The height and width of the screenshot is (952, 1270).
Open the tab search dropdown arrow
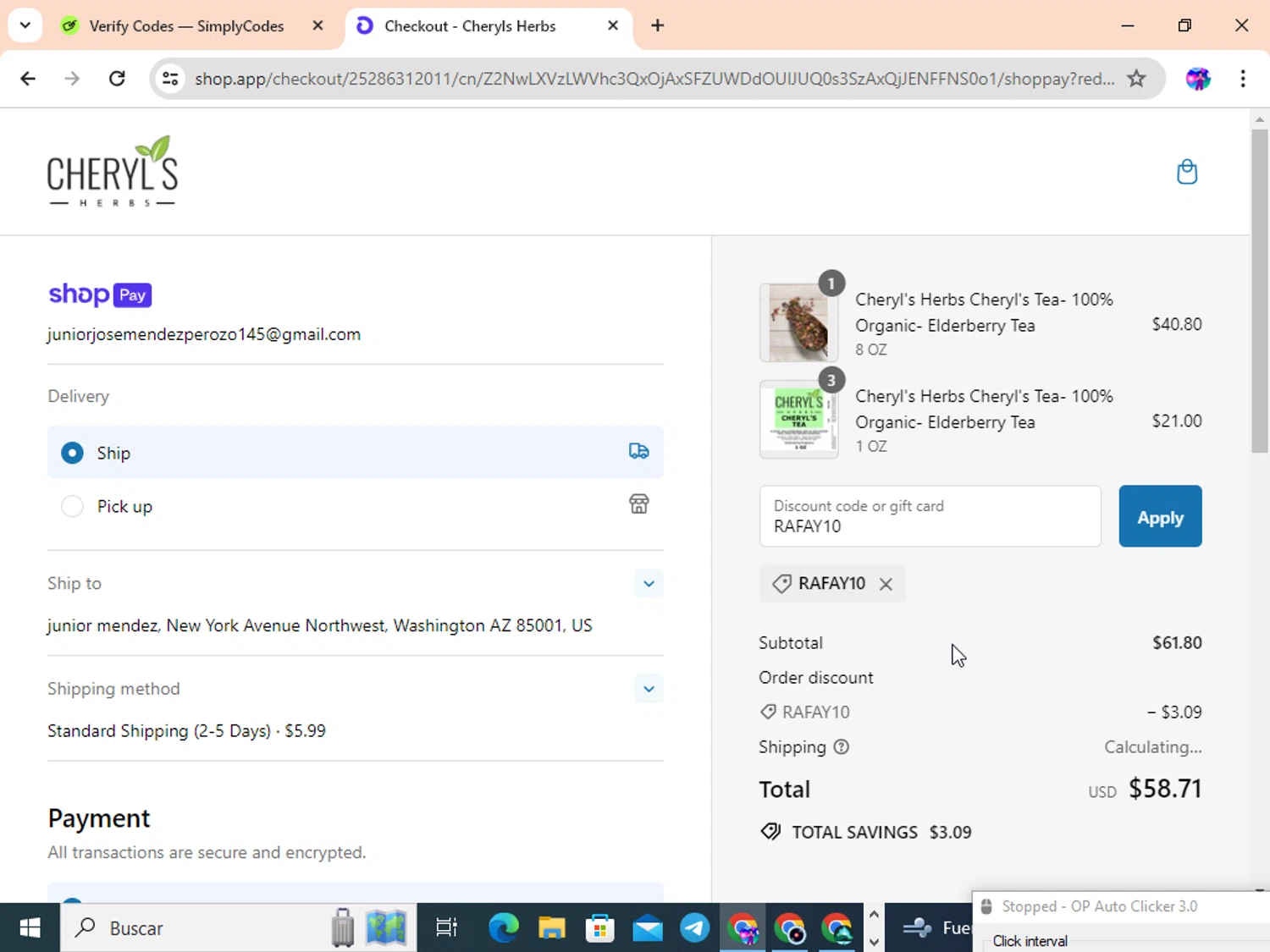(x=25, y=25)
